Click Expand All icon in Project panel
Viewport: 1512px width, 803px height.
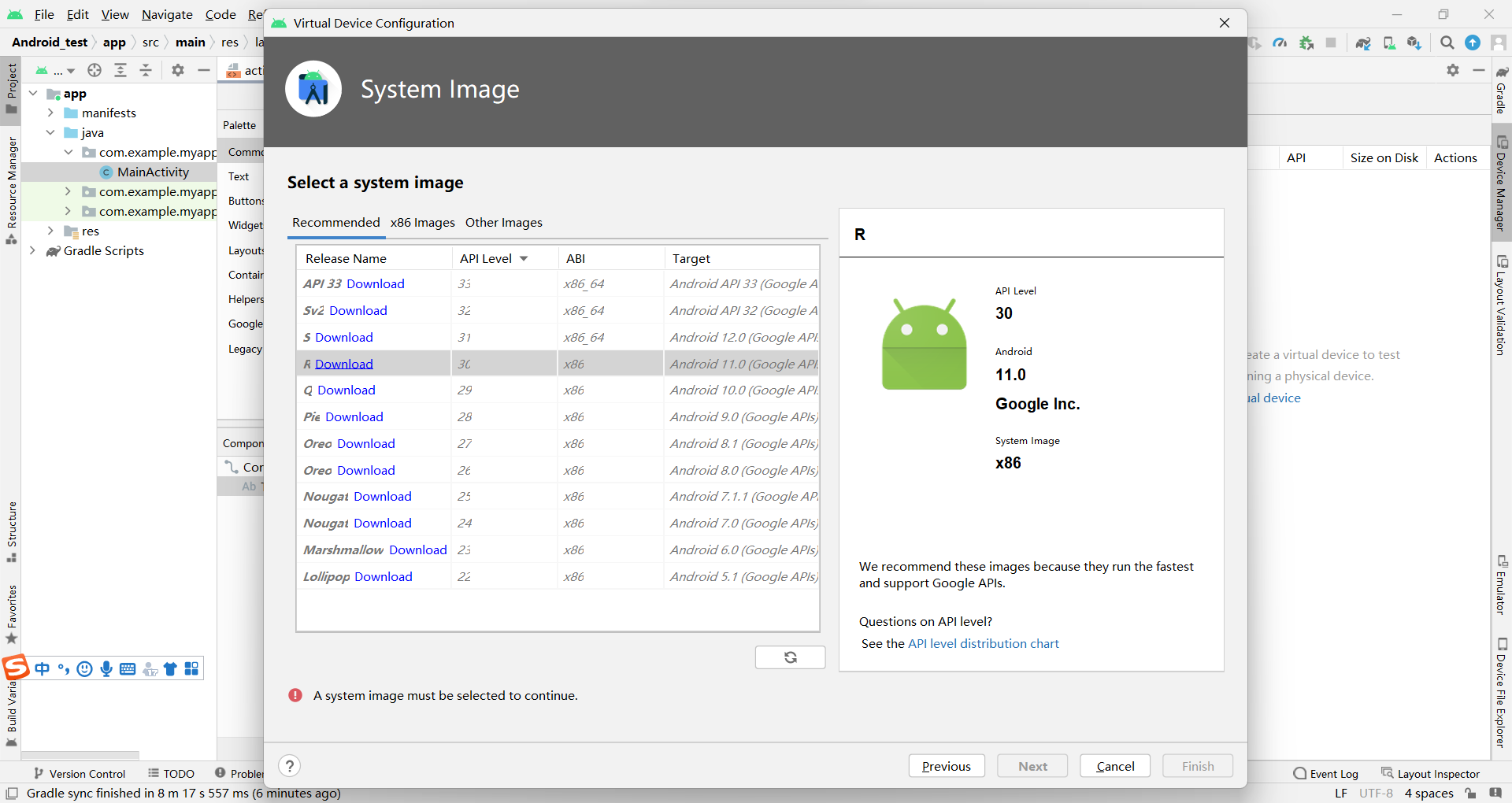tap(120, 70)
